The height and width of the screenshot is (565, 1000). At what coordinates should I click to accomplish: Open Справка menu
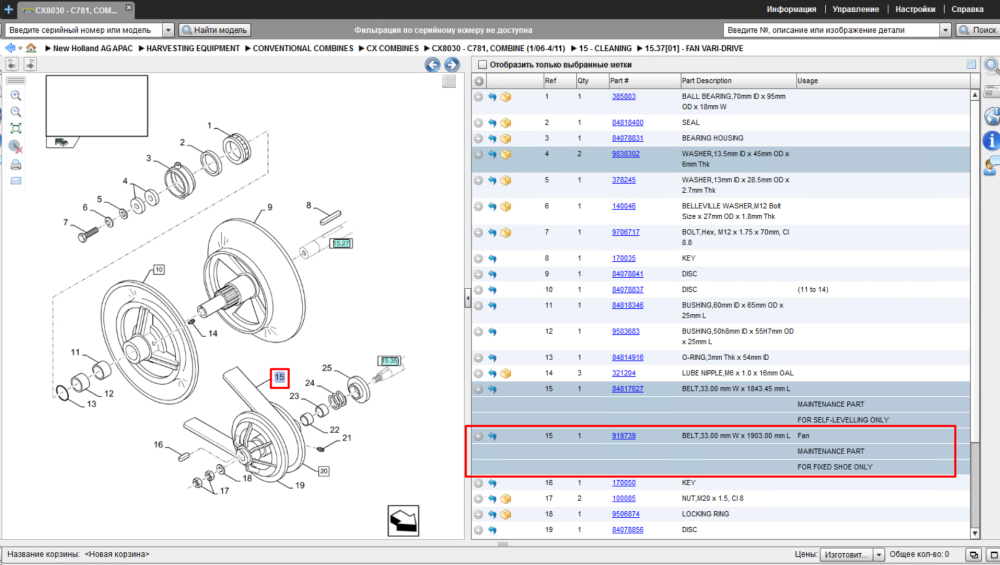[967, 10]
